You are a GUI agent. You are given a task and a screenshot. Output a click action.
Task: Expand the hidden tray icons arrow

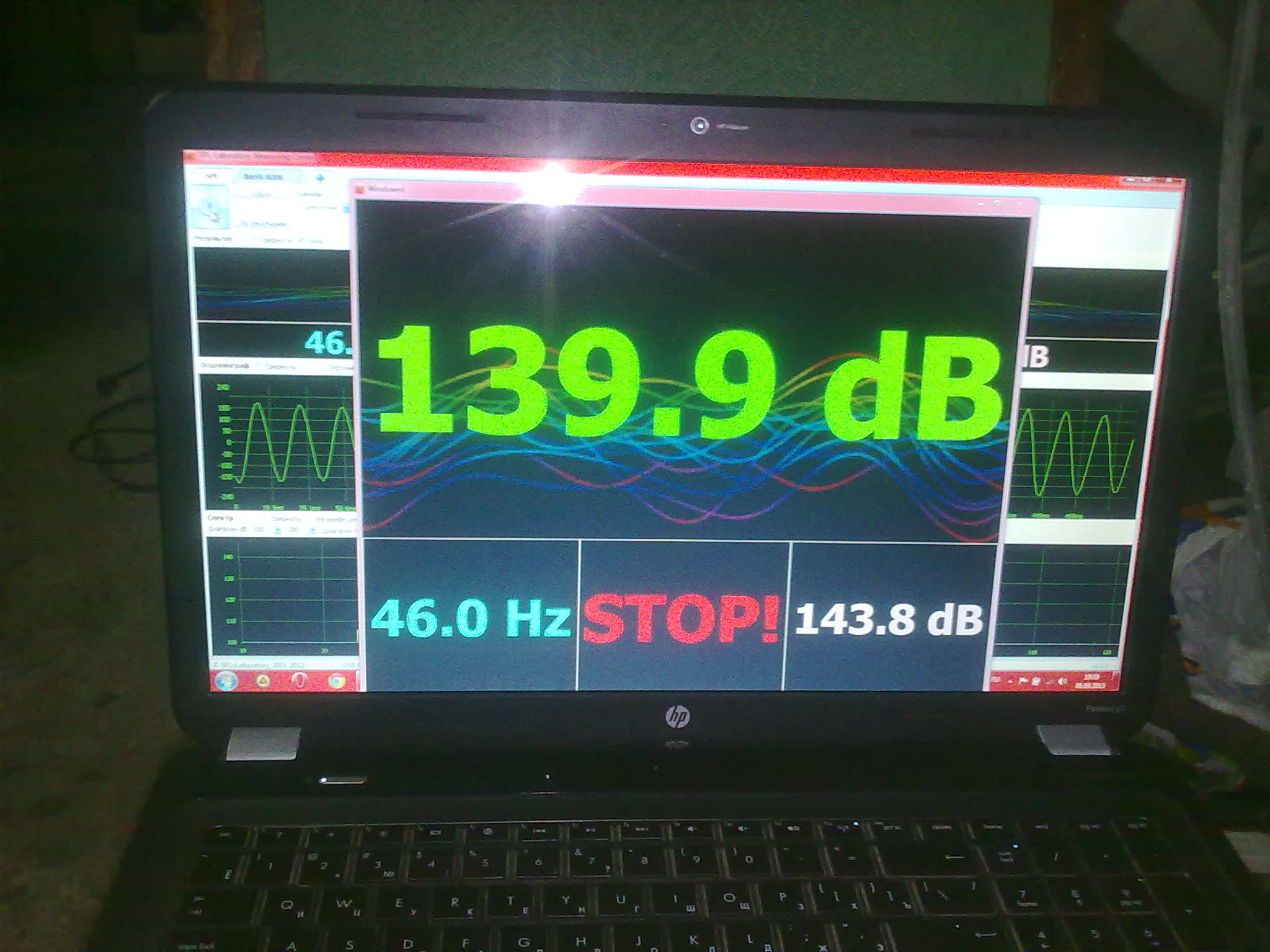click(1011, 682)
